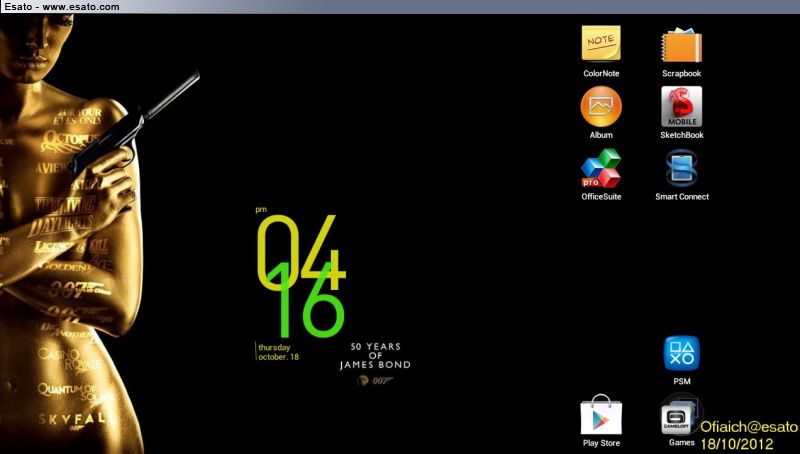This screenshot has height=454, width=800.
Task: Tap the 04 16 clock widget
Action: [301, 275]
